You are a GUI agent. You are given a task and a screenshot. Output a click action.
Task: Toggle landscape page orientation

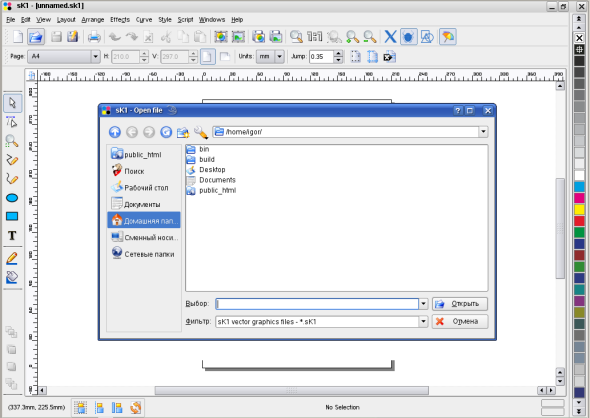(x=225, y=57)
